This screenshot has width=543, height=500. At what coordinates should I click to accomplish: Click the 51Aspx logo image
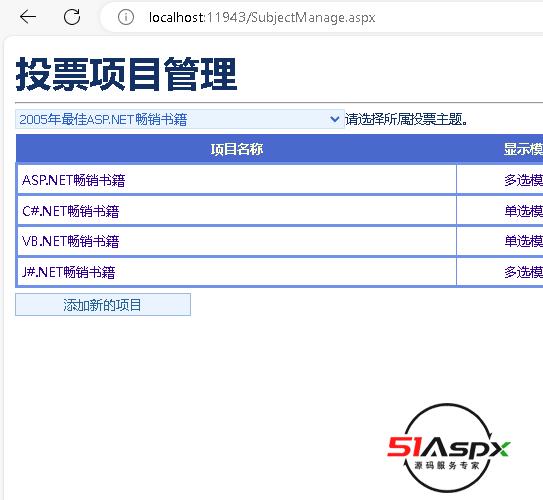[x=448, y=448]
